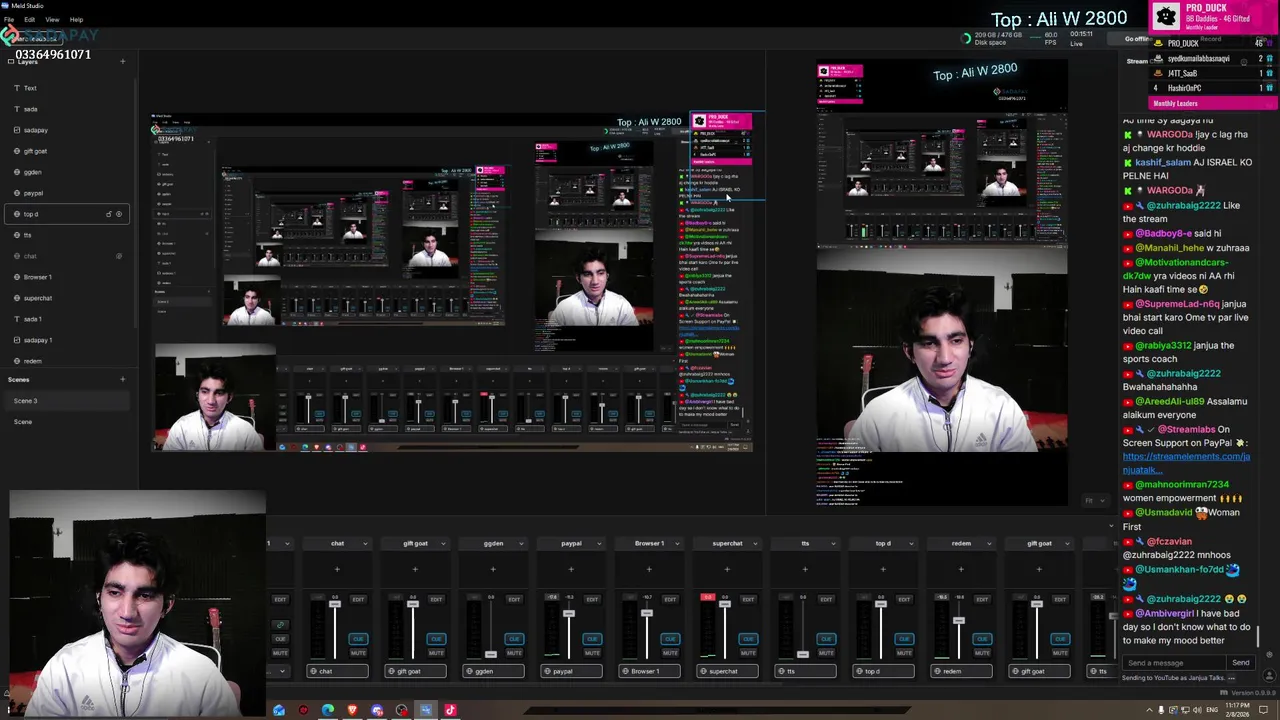The height and width of the screenshot is (720, 1280).
Task: Open the tts channel header dropdown
Action: pyautogui.click(x=833, y=543)
